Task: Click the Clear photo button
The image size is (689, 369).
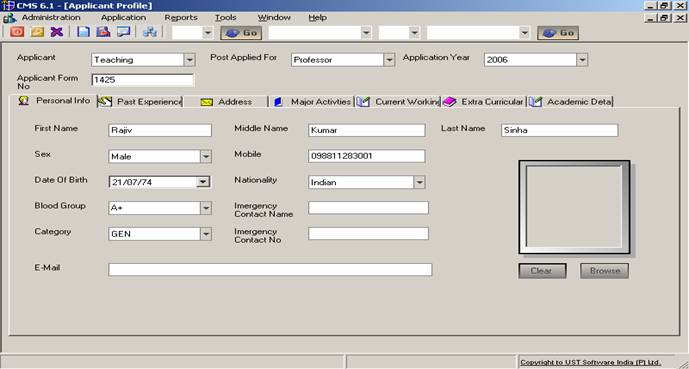Action: [542, 271]
